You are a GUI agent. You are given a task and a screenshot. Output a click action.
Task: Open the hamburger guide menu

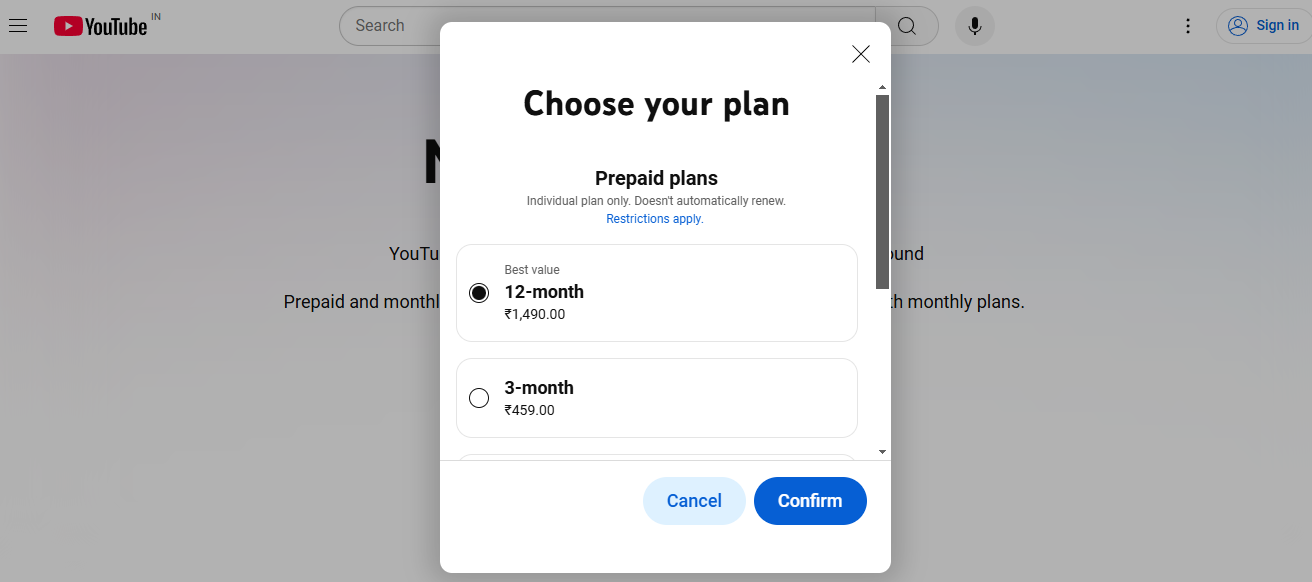(18, 25)
